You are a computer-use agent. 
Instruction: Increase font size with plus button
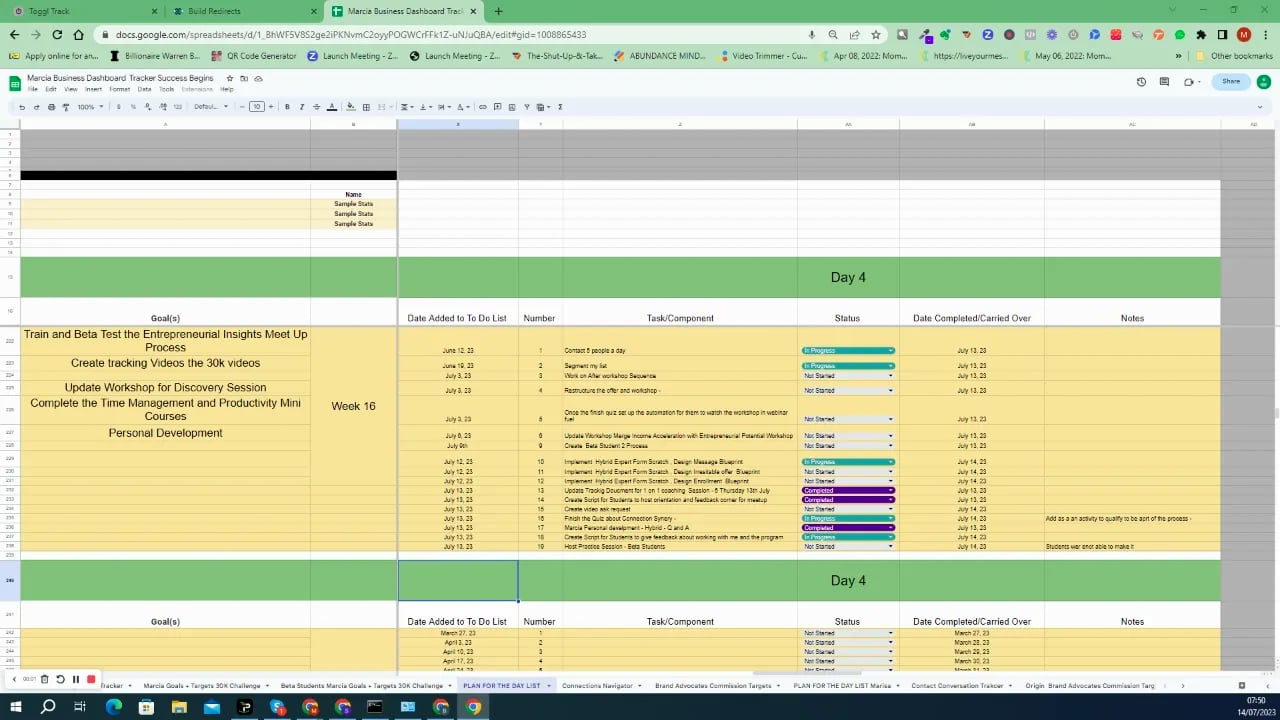coord(270,107)
